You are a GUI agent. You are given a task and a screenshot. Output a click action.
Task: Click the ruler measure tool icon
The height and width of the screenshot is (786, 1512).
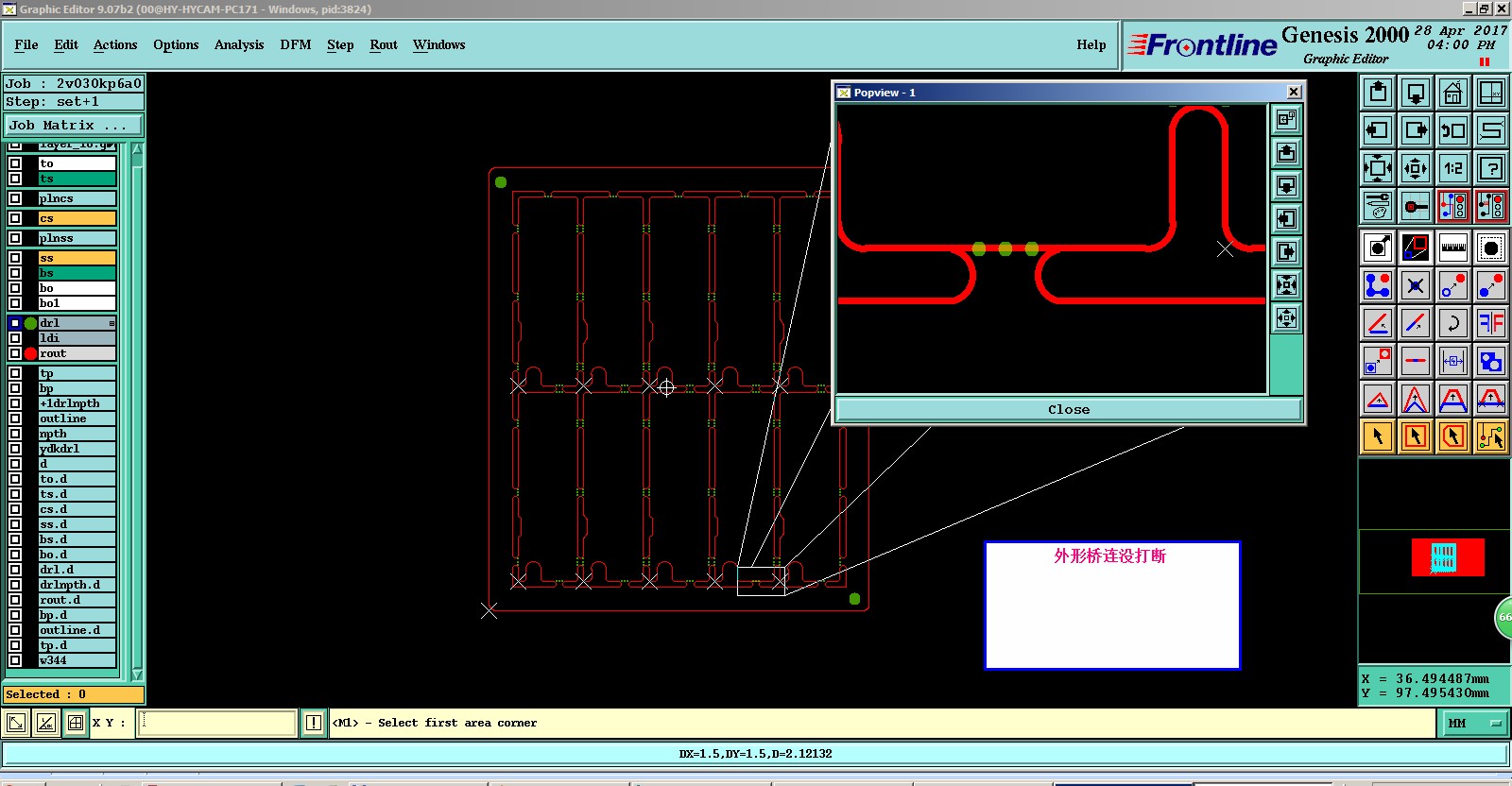coord(1453,248)
